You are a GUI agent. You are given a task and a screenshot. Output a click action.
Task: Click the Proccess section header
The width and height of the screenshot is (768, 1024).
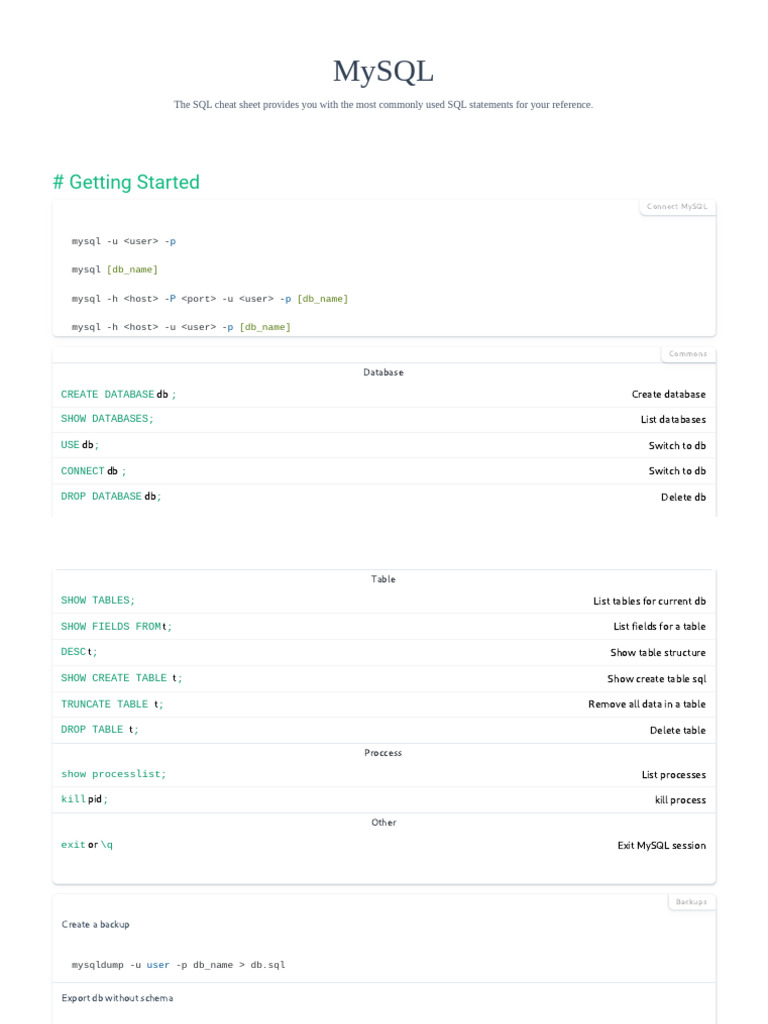tap(383, 753)
